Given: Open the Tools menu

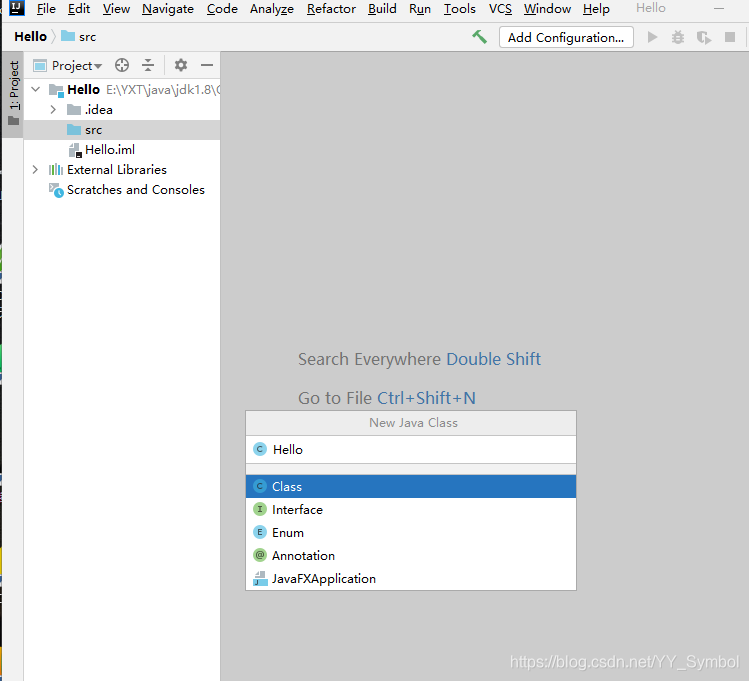Looking at the screenshot, I should (460, 9).
